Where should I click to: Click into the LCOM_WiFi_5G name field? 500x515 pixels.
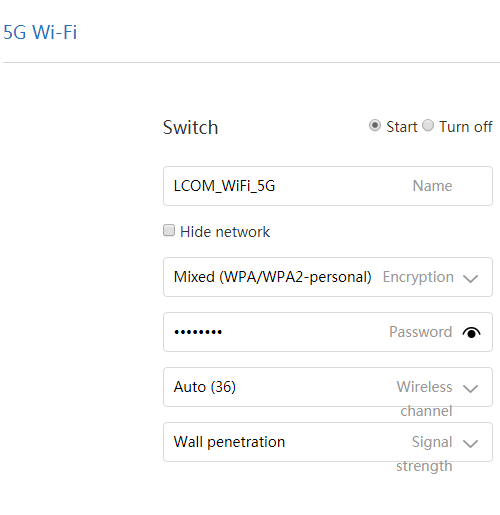[328, 186]
